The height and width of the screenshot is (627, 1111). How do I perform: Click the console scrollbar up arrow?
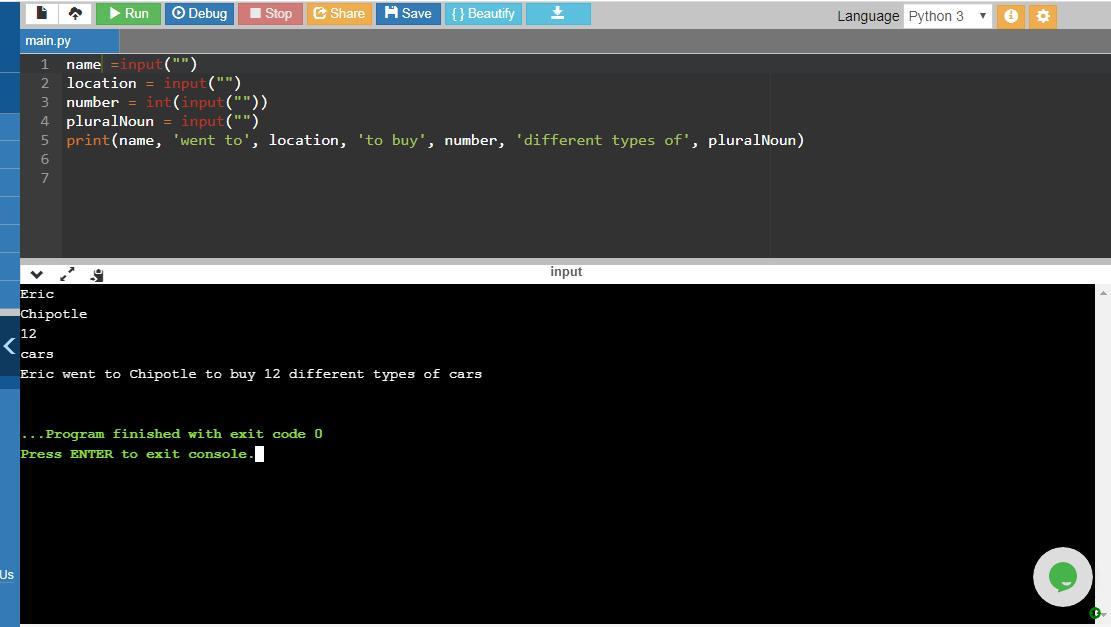1103,293
